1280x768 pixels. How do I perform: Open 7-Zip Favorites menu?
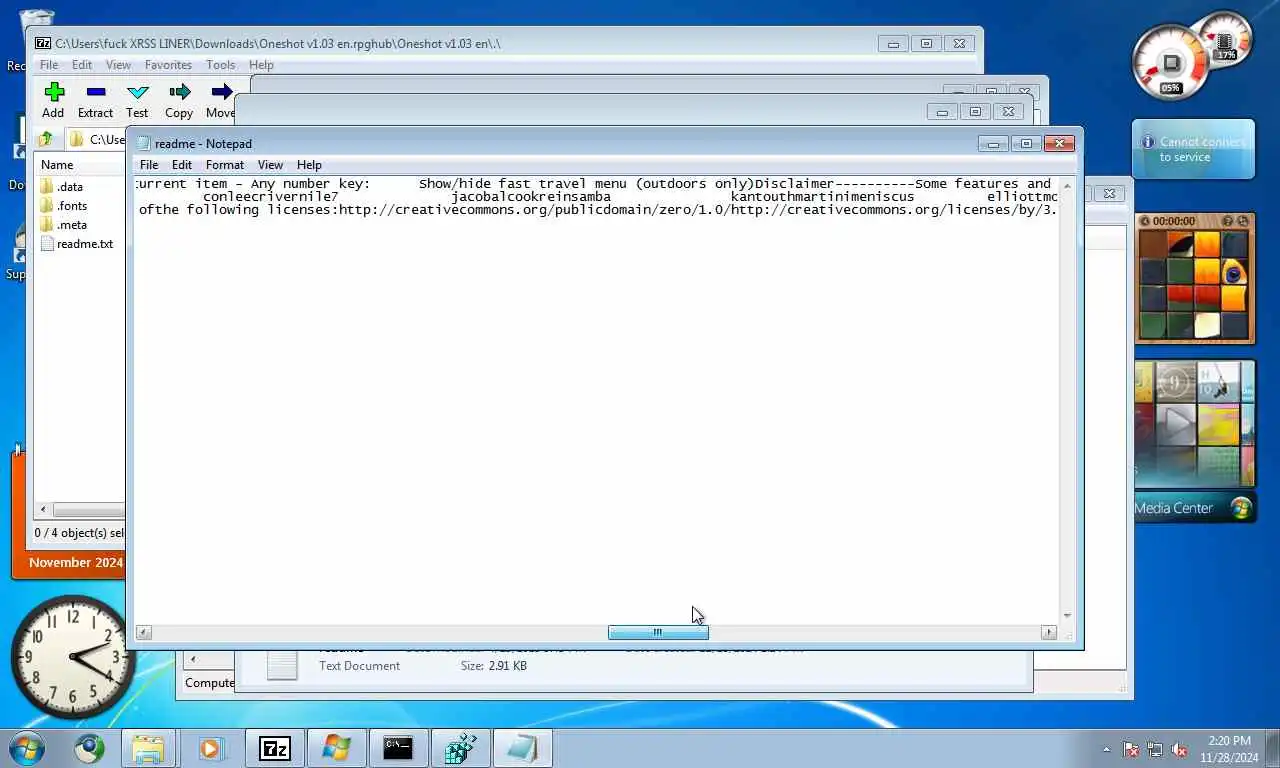point(168,65)
